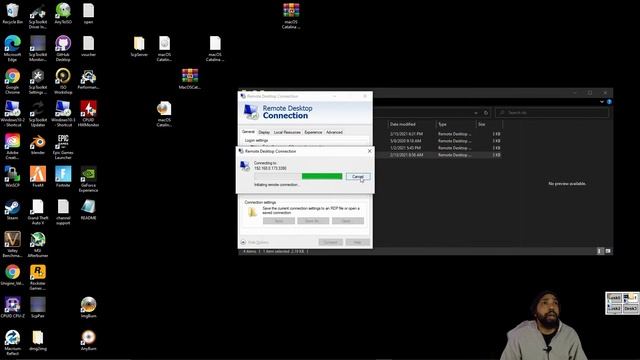Viewport: 640px width, 360px height.
Task: Sort File Explorer by Size column
Action: pyautogui.click(x=489, y=124)
